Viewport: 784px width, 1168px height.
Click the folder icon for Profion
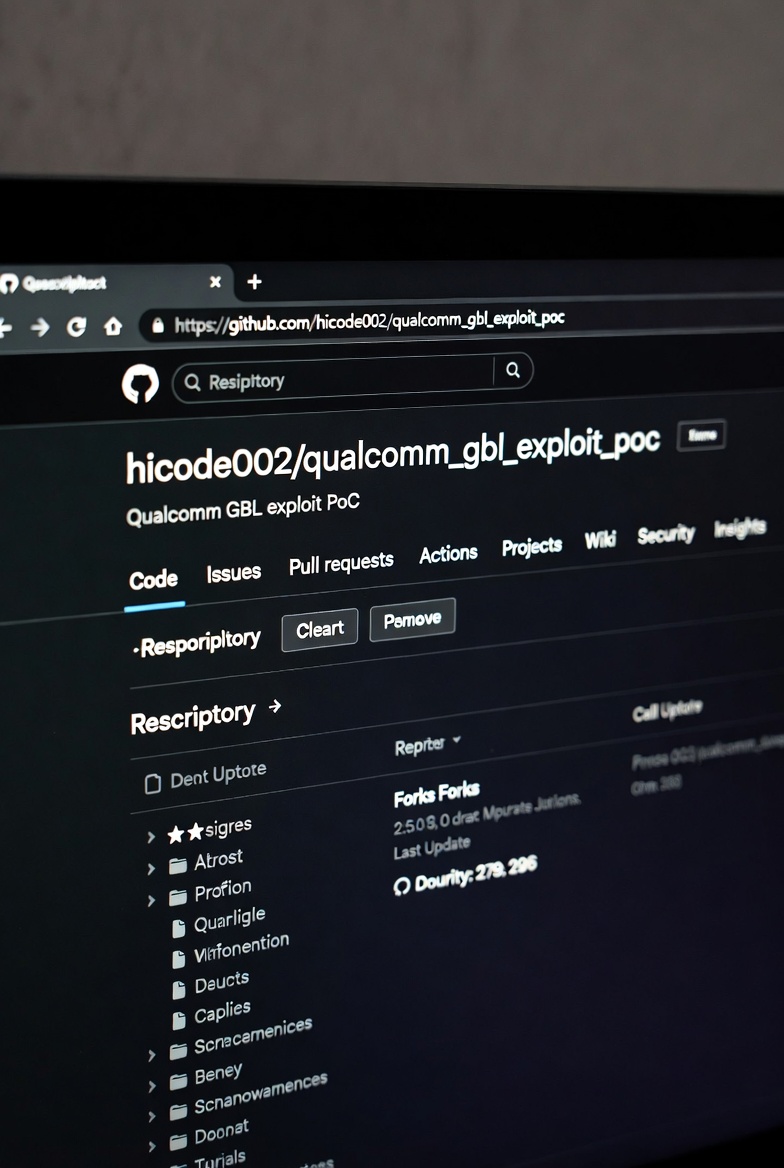(177, 897)
